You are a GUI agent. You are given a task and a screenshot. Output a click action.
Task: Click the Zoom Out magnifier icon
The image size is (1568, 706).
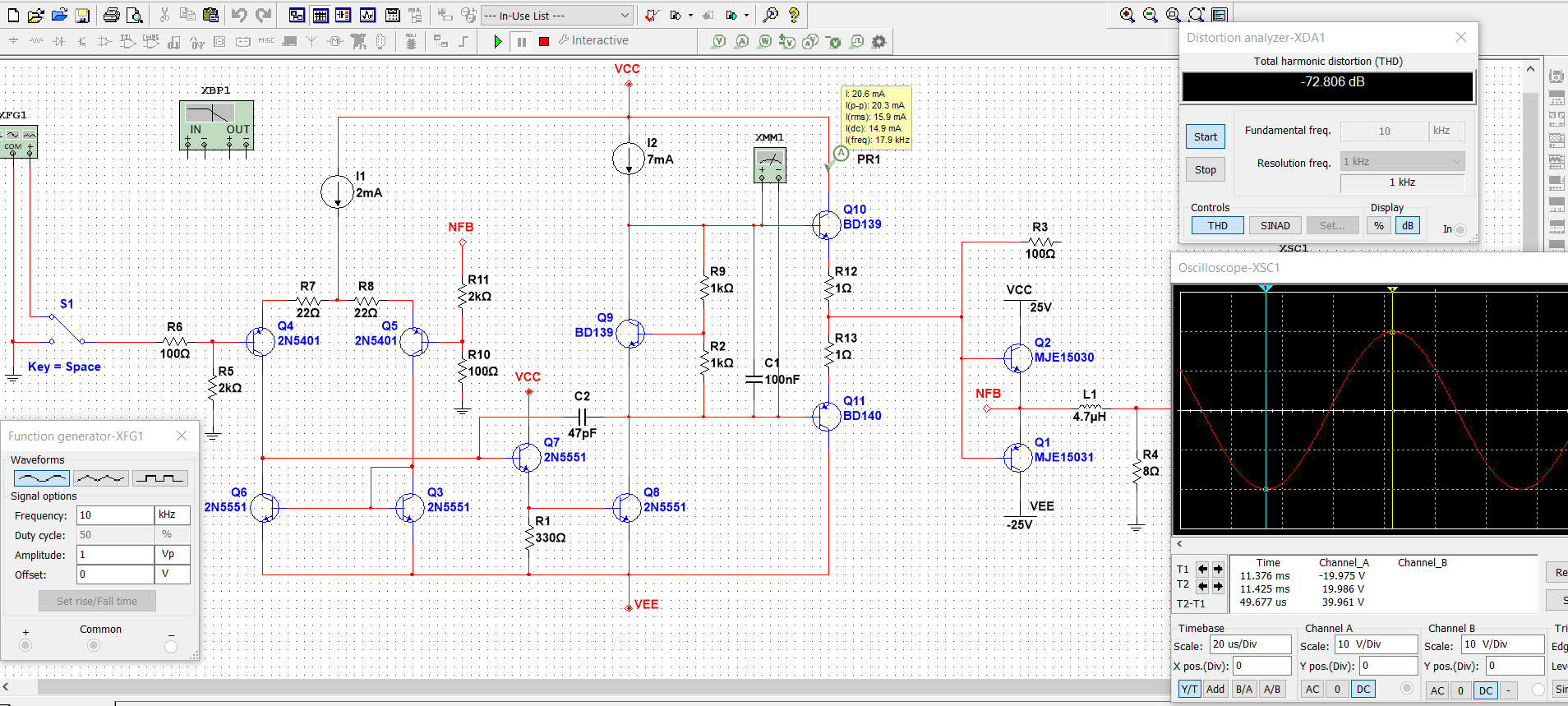click(x=1151, y=15)
